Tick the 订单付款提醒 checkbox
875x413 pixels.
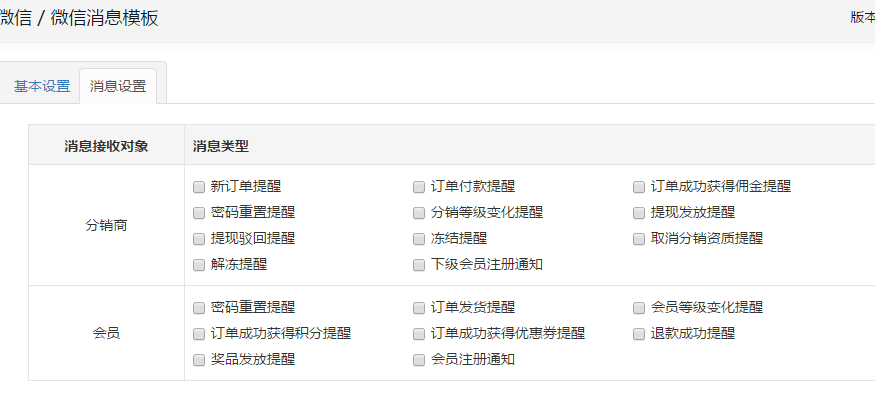pos(419,186)
